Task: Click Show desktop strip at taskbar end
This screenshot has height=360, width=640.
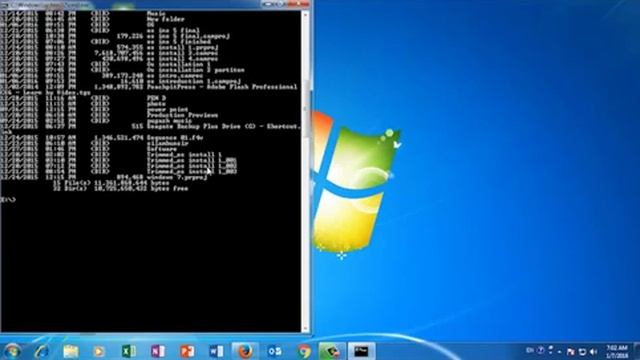Action: click(636, 351)
